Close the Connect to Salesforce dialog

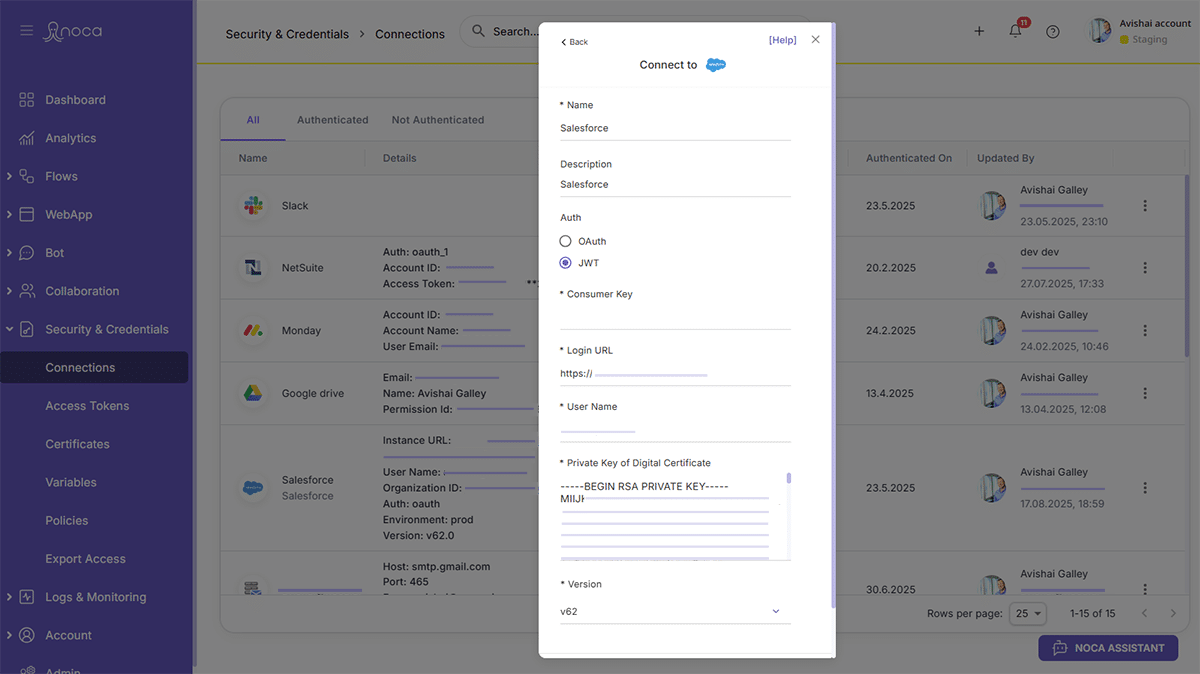pyautogui.click(x=815, y=40)
